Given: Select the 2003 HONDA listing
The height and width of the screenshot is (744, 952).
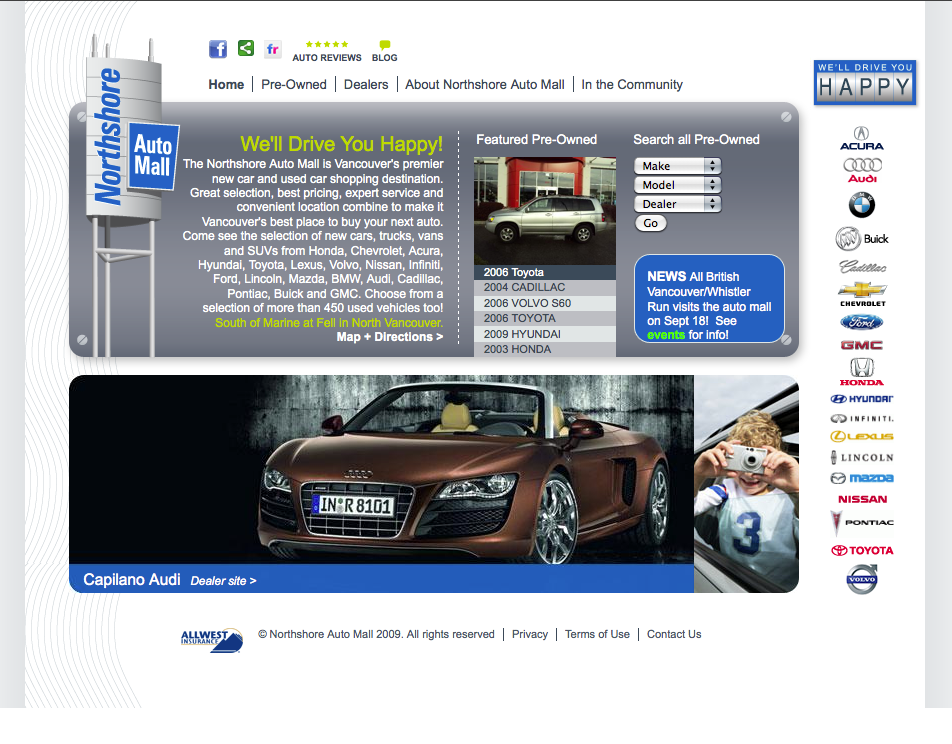Looking at the screenshot, I should 545,349.
